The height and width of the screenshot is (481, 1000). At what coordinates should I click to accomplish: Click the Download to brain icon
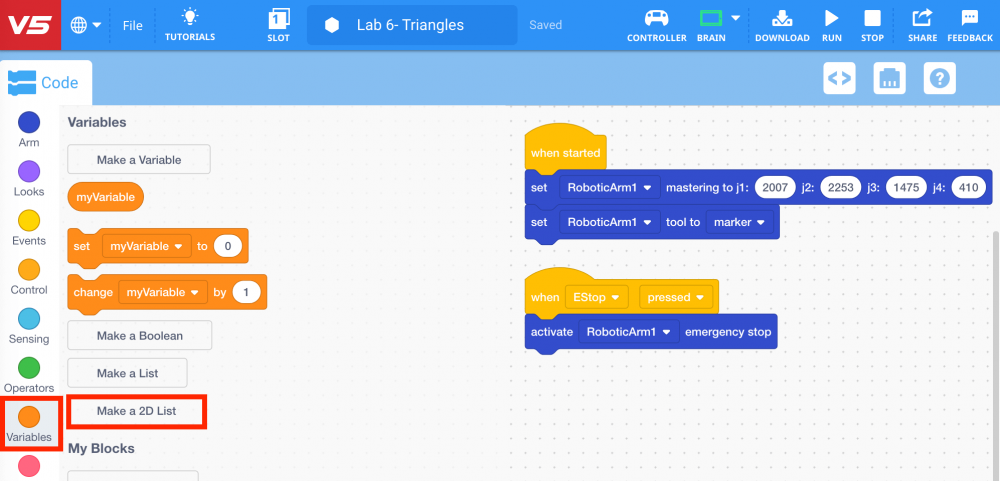(782, 18)
